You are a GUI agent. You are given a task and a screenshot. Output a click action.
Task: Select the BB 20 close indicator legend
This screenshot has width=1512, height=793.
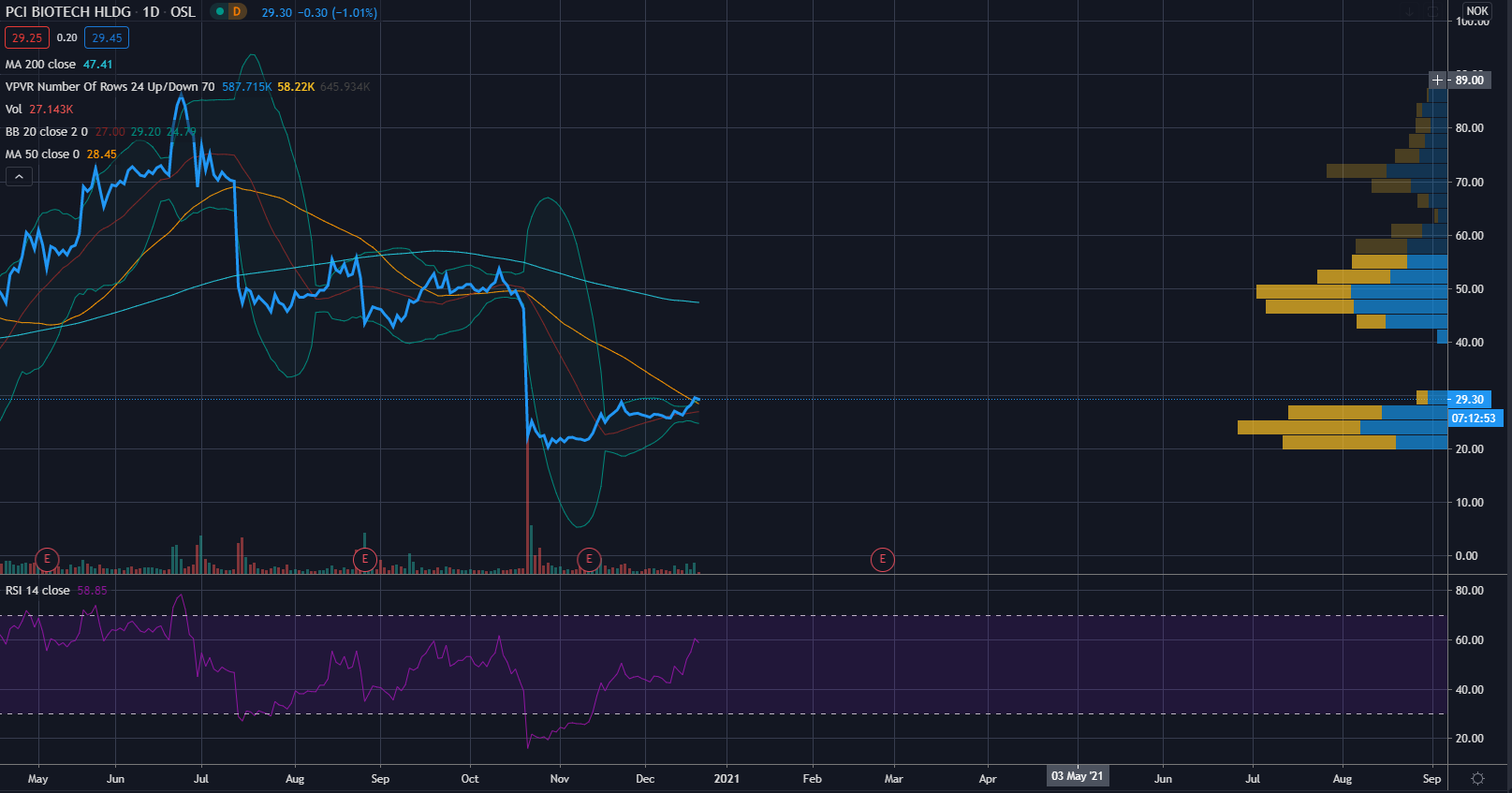[47, 132]
